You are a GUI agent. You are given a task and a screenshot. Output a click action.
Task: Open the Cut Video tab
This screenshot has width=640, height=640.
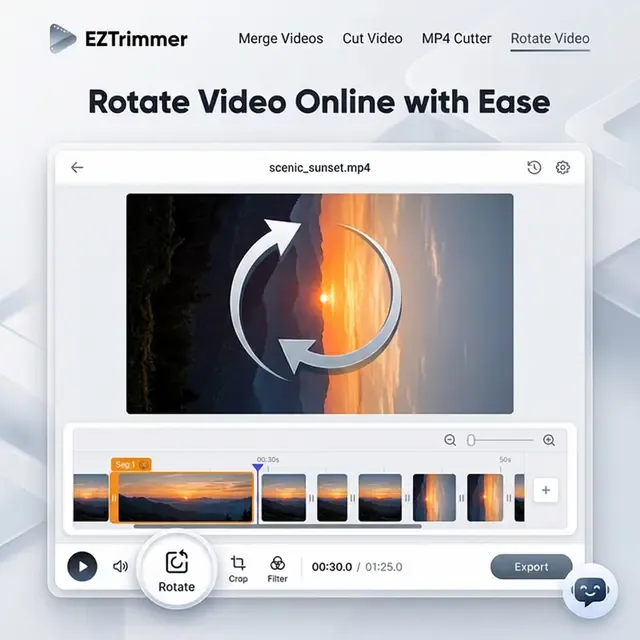point(372,39)
